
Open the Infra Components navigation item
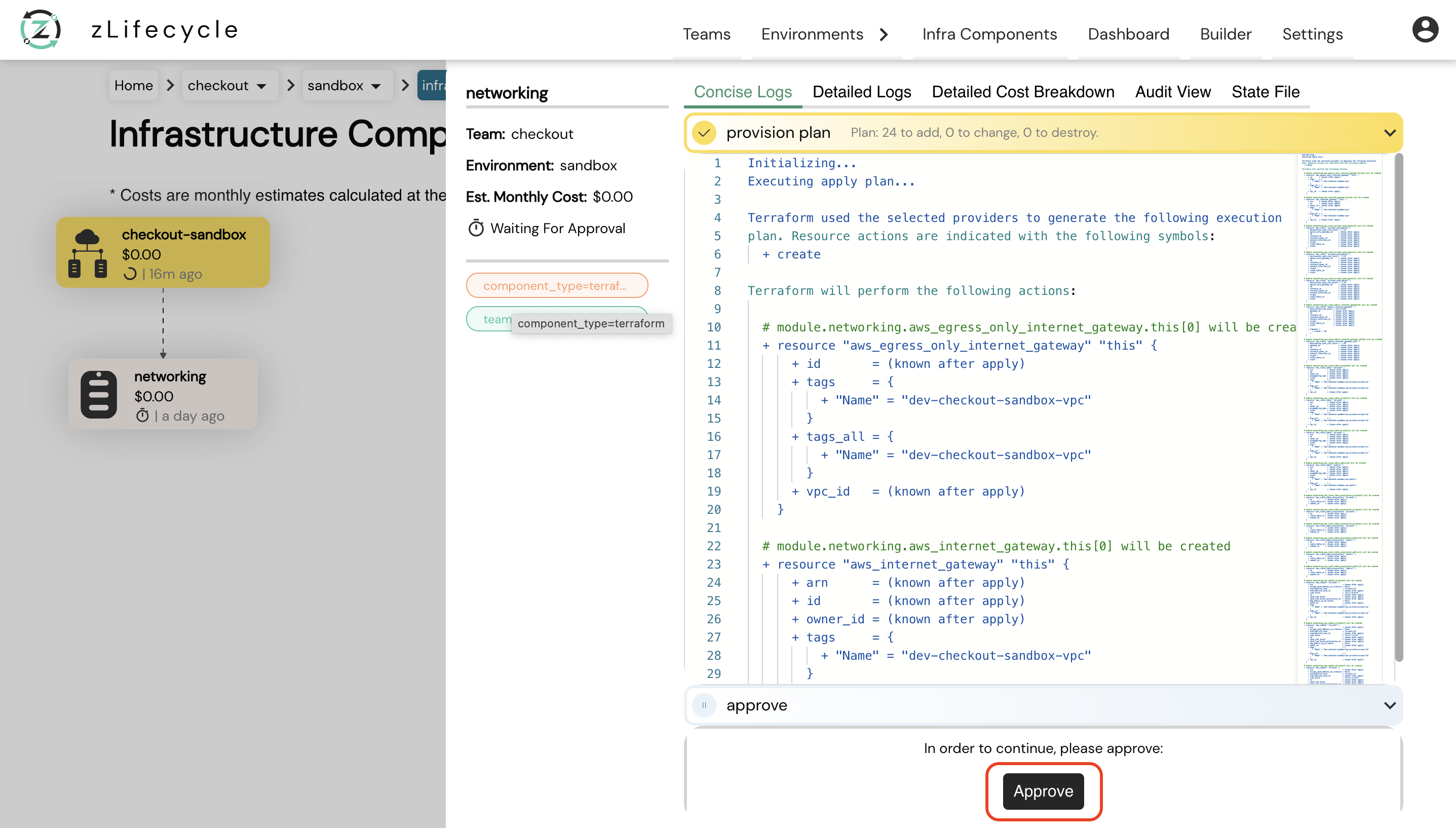pyautogui.click(x=989, y=33)
